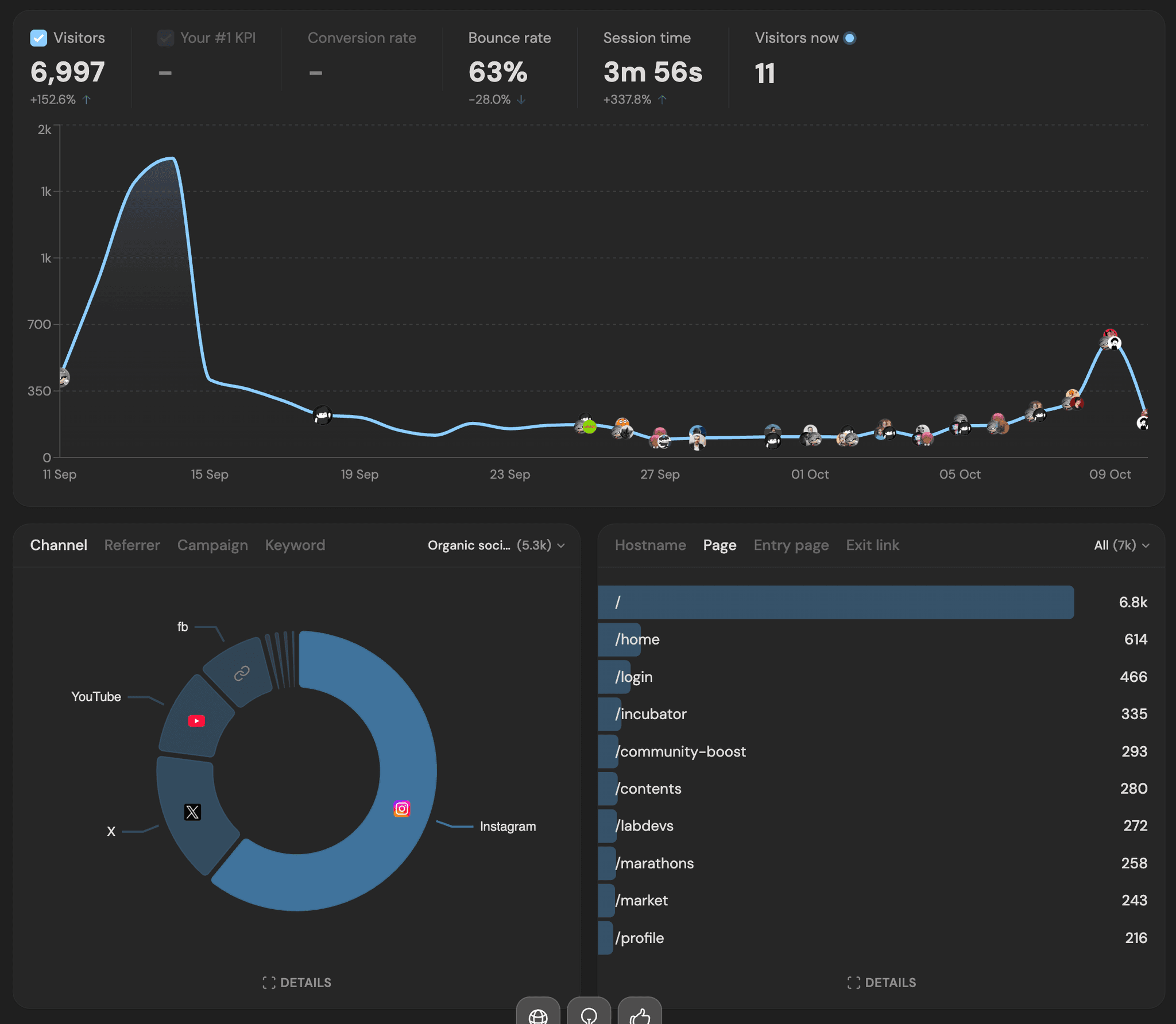Open DETAILS under the channel donut chart
This screenshot has height=1024, width=1176.
(x=297, y=982)
